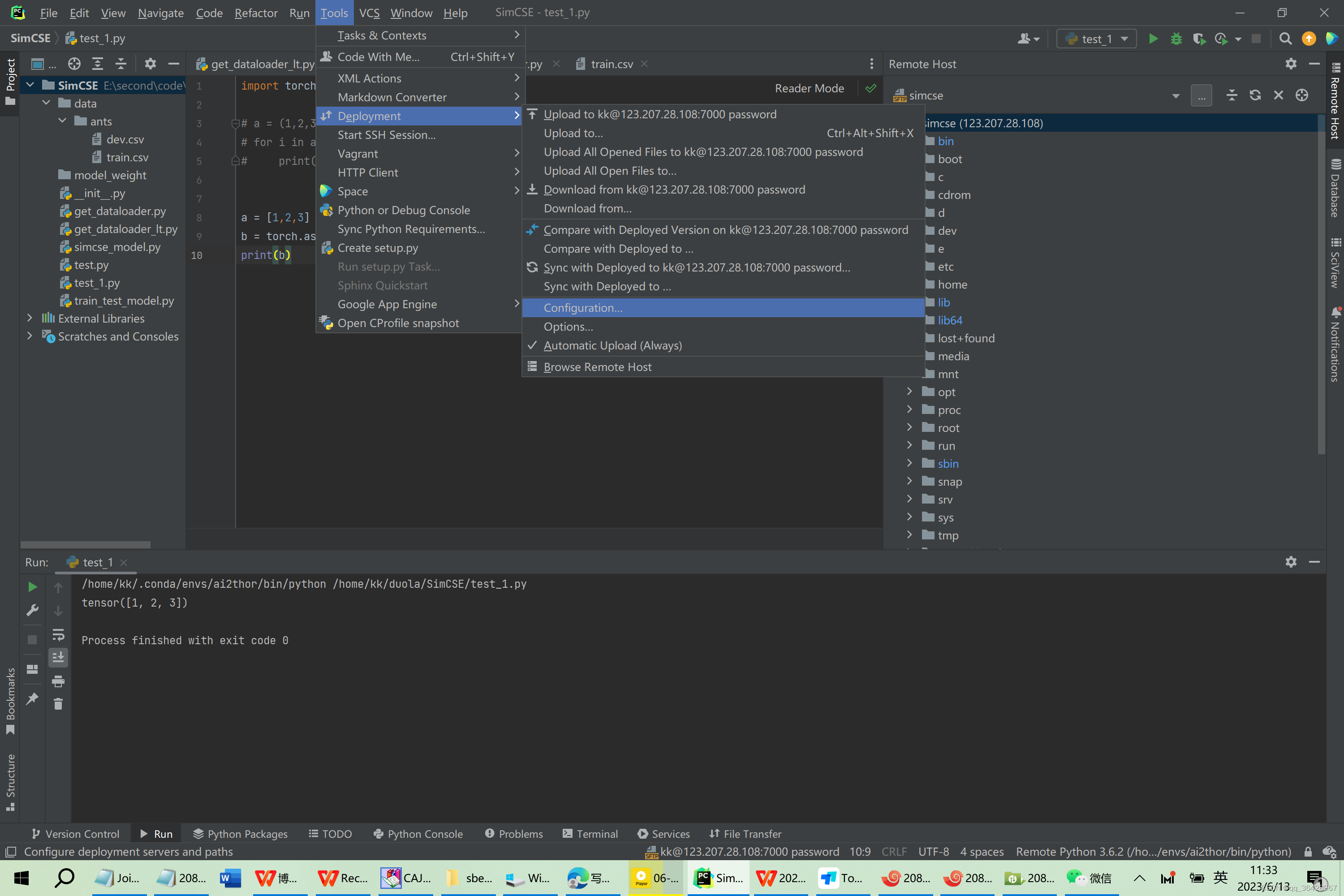Open the Terminal tool window tab
This screenshot has width=1344, height=896.
point(590,834)
